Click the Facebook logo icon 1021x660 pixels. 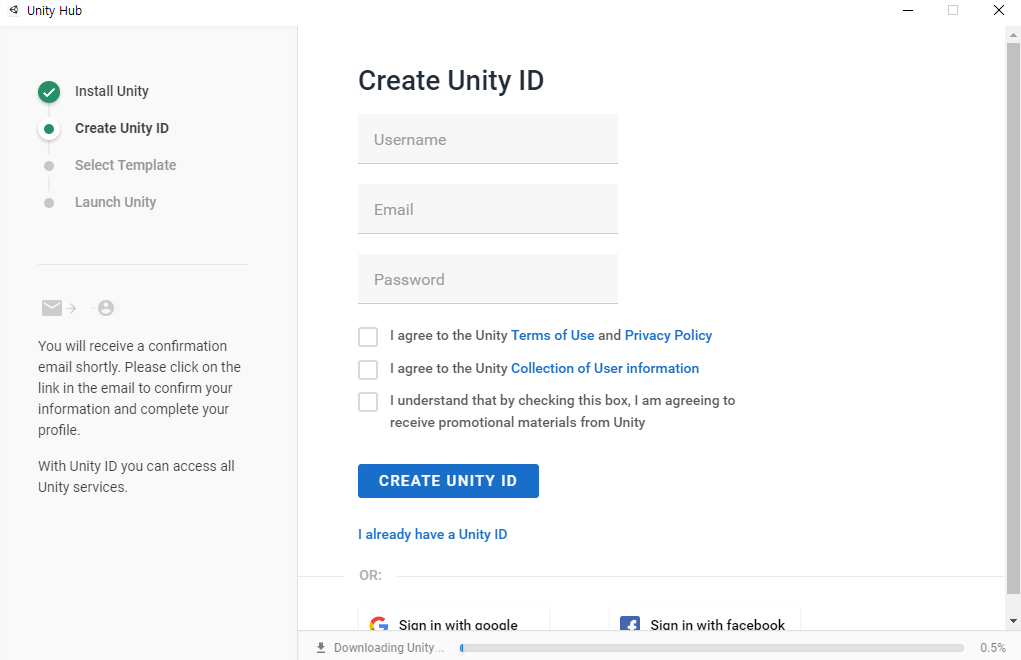point(630,624)
